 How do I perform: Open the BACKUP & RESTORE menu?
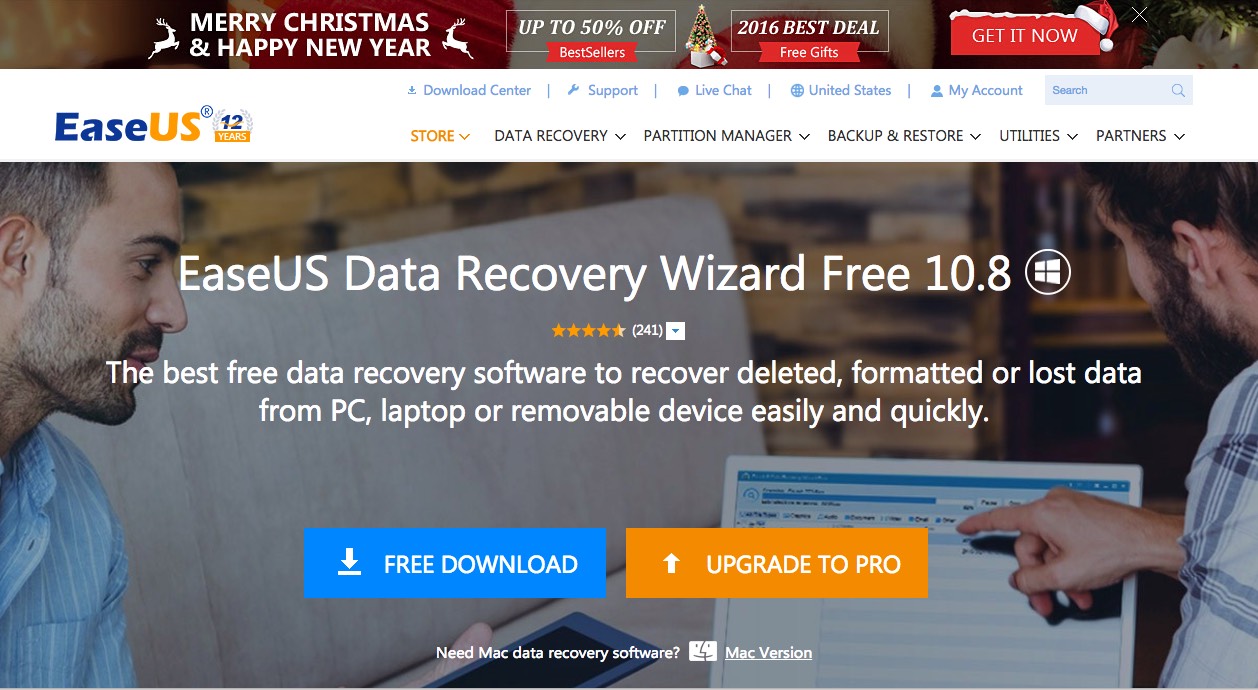point(905,136)
